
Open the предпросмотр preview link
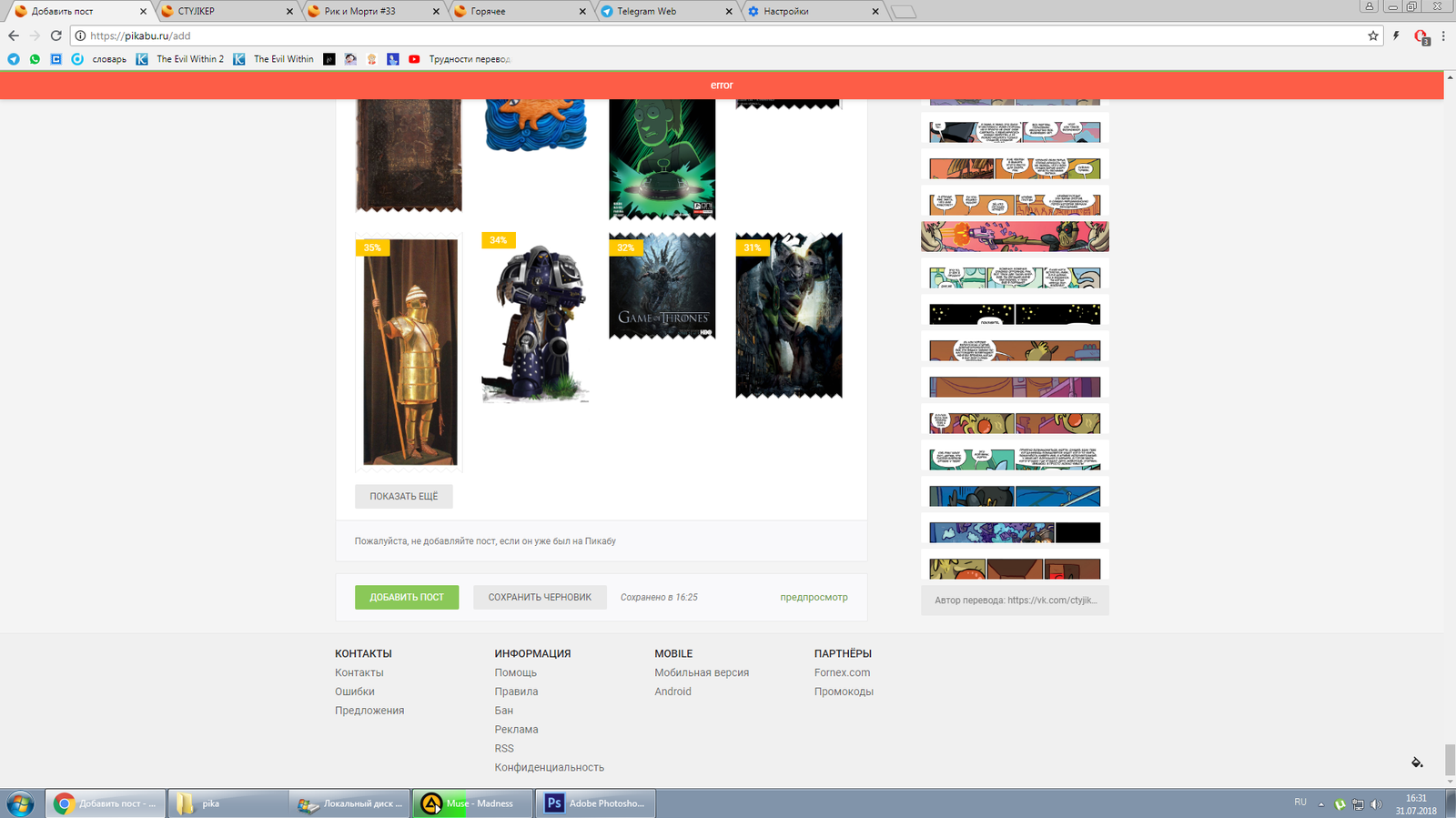coord(814,598)
